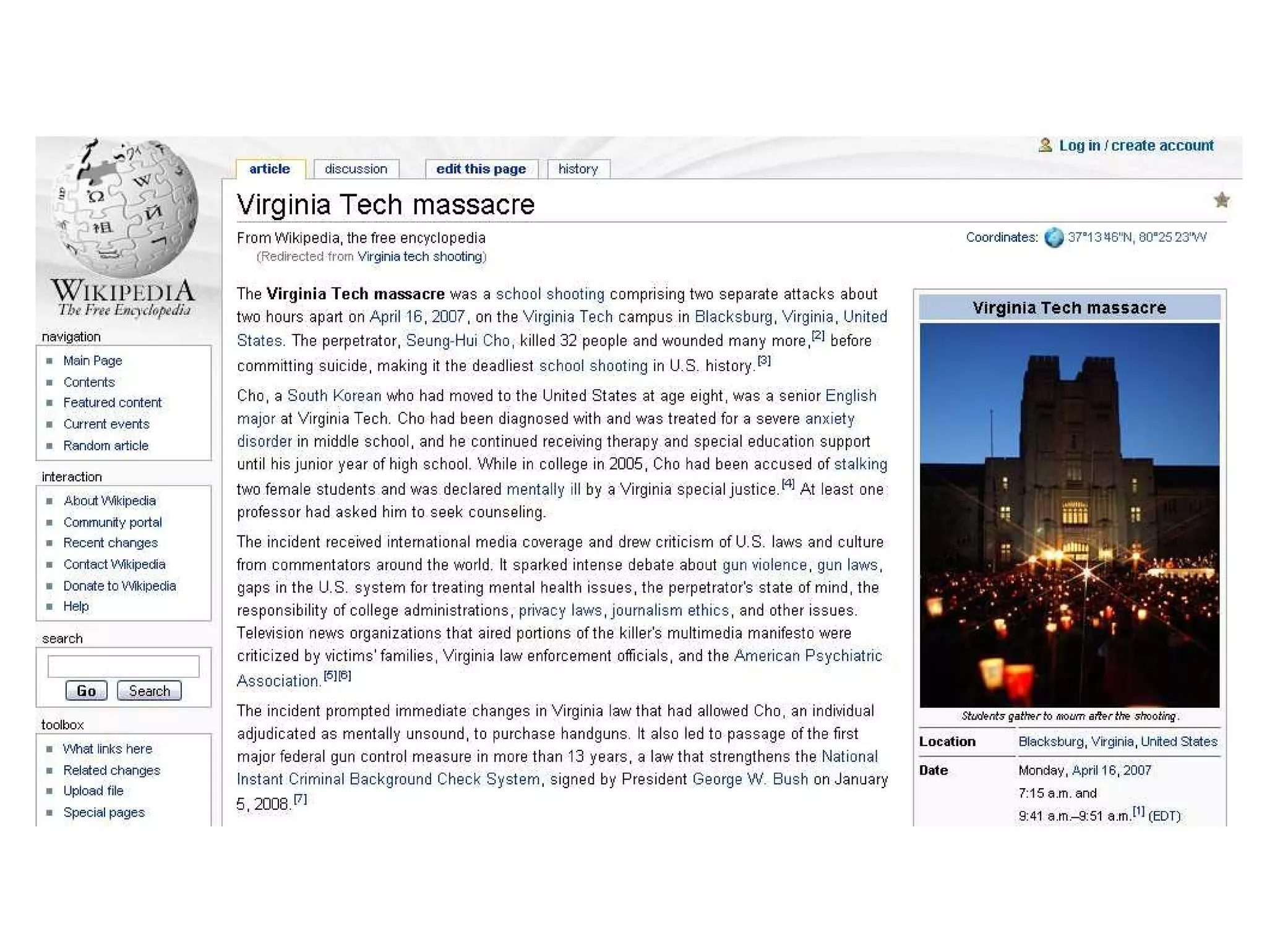This screenshot has height=952, width=1267.
Task: Click the candlelight vigil photo thumbnail
Action: 1069,515
